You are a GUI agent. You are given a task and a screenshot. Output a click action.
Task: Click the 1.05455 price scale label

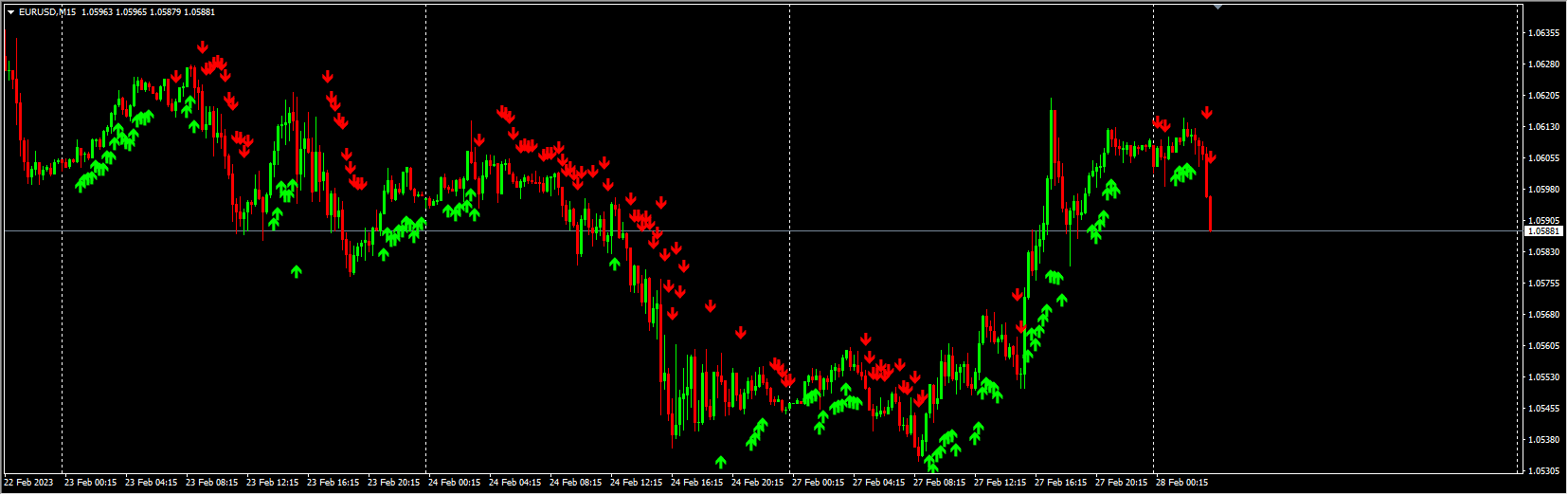click(x=1543, y=409)
